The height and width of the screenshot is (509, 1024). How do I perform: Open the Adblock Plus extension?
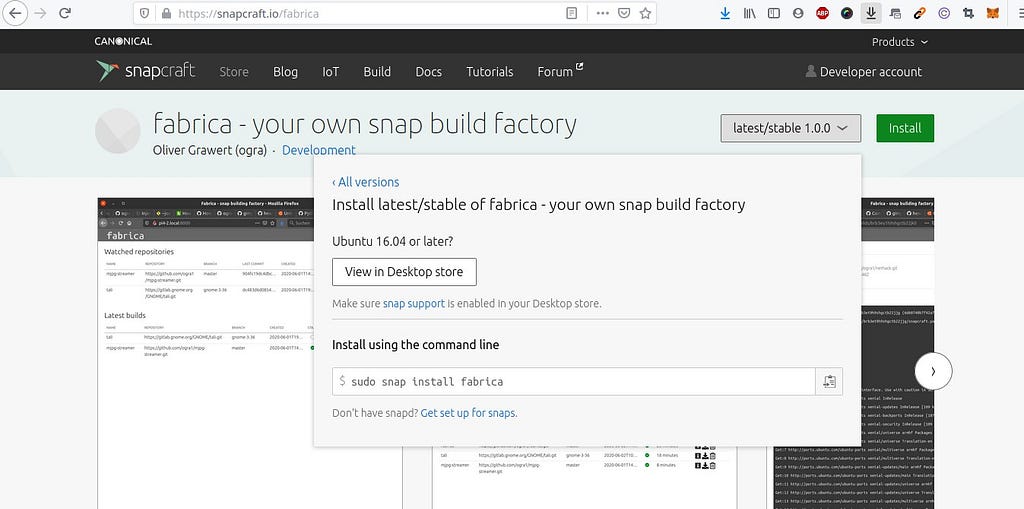pos(822,13)
